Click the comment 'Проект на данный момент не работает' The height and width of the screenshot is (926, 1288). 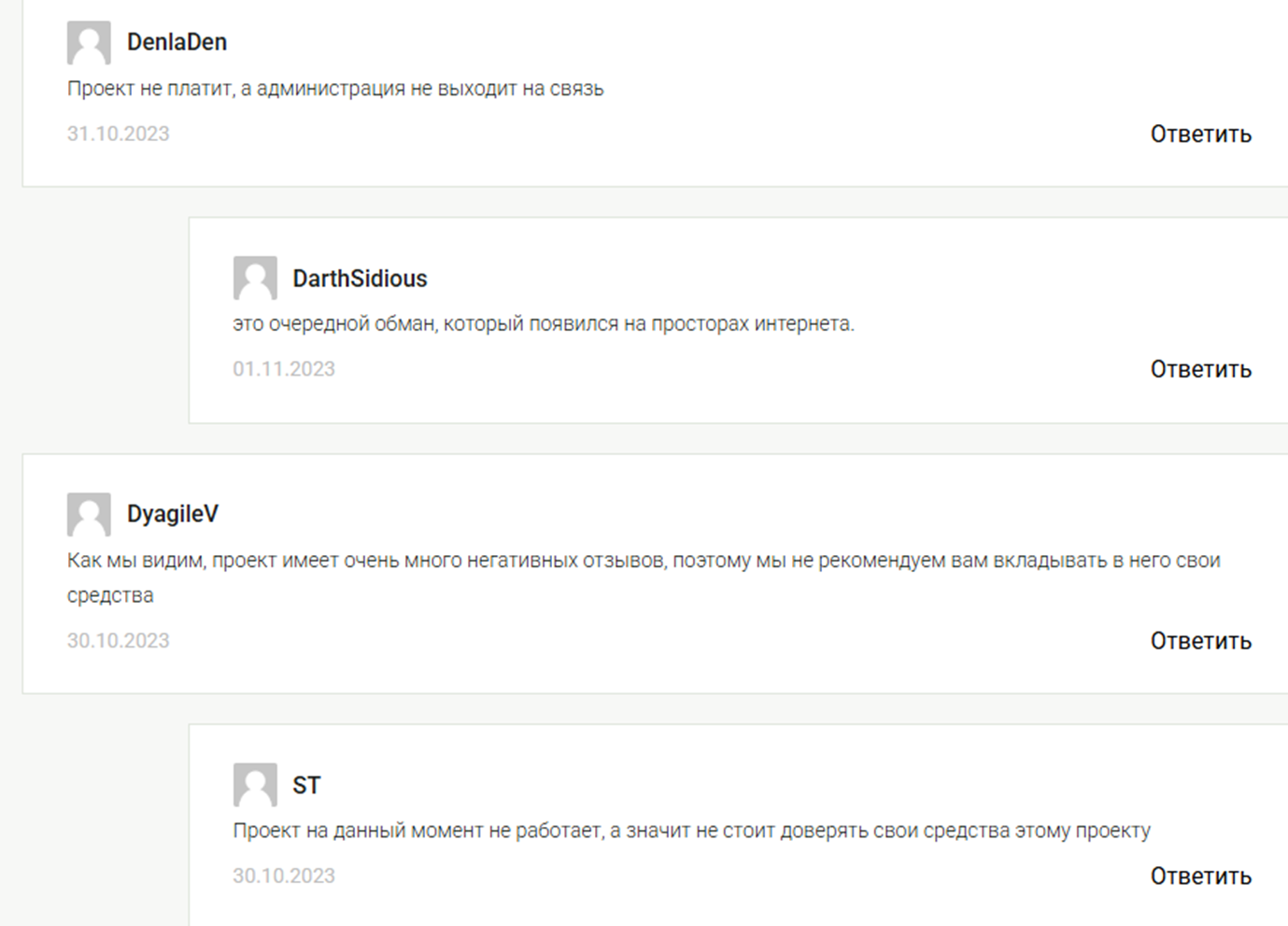(x=691, y=831)
